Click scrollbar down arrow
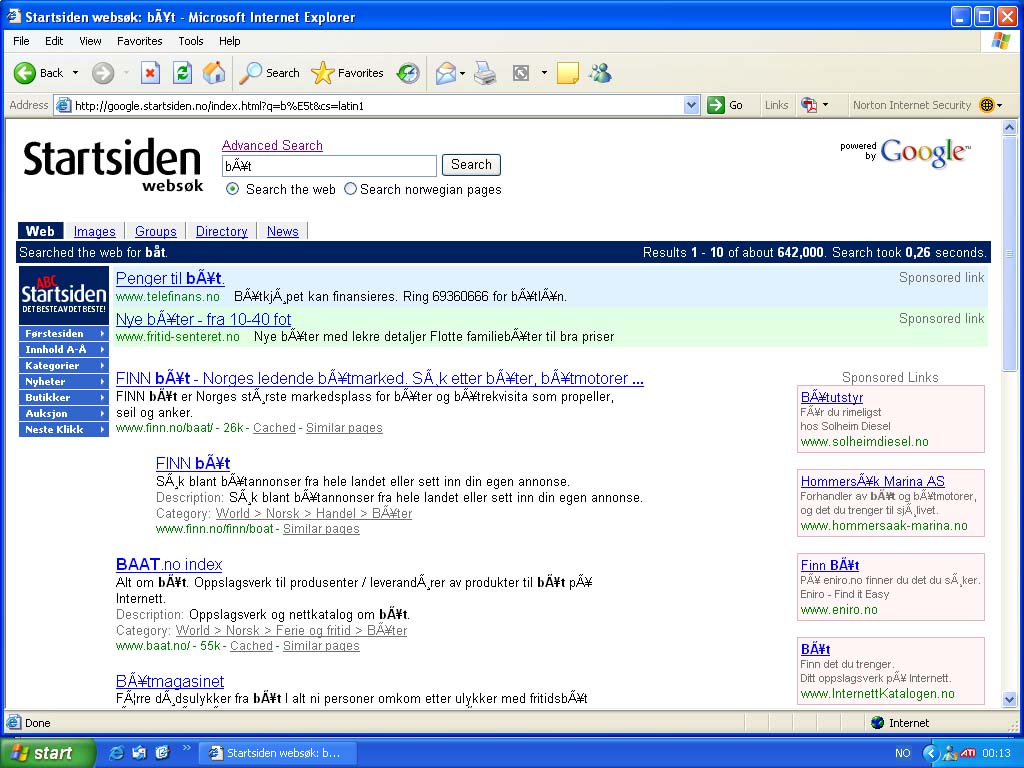Viewport: 1024px width, 768px height. click(1010, 699)
